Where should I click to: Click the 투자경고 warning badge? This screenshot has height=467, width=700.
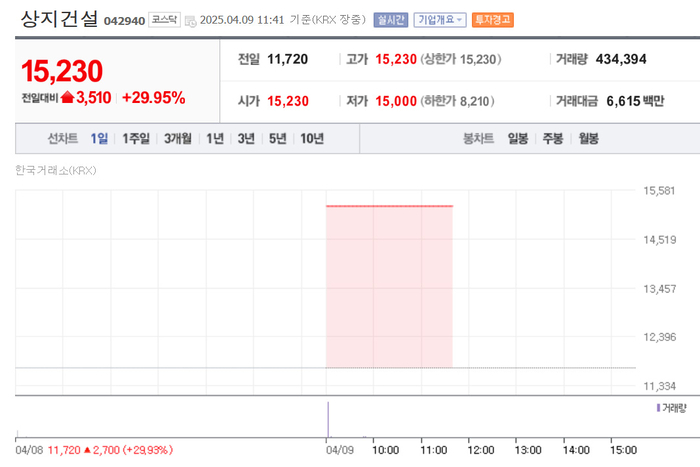pos(492,20)
